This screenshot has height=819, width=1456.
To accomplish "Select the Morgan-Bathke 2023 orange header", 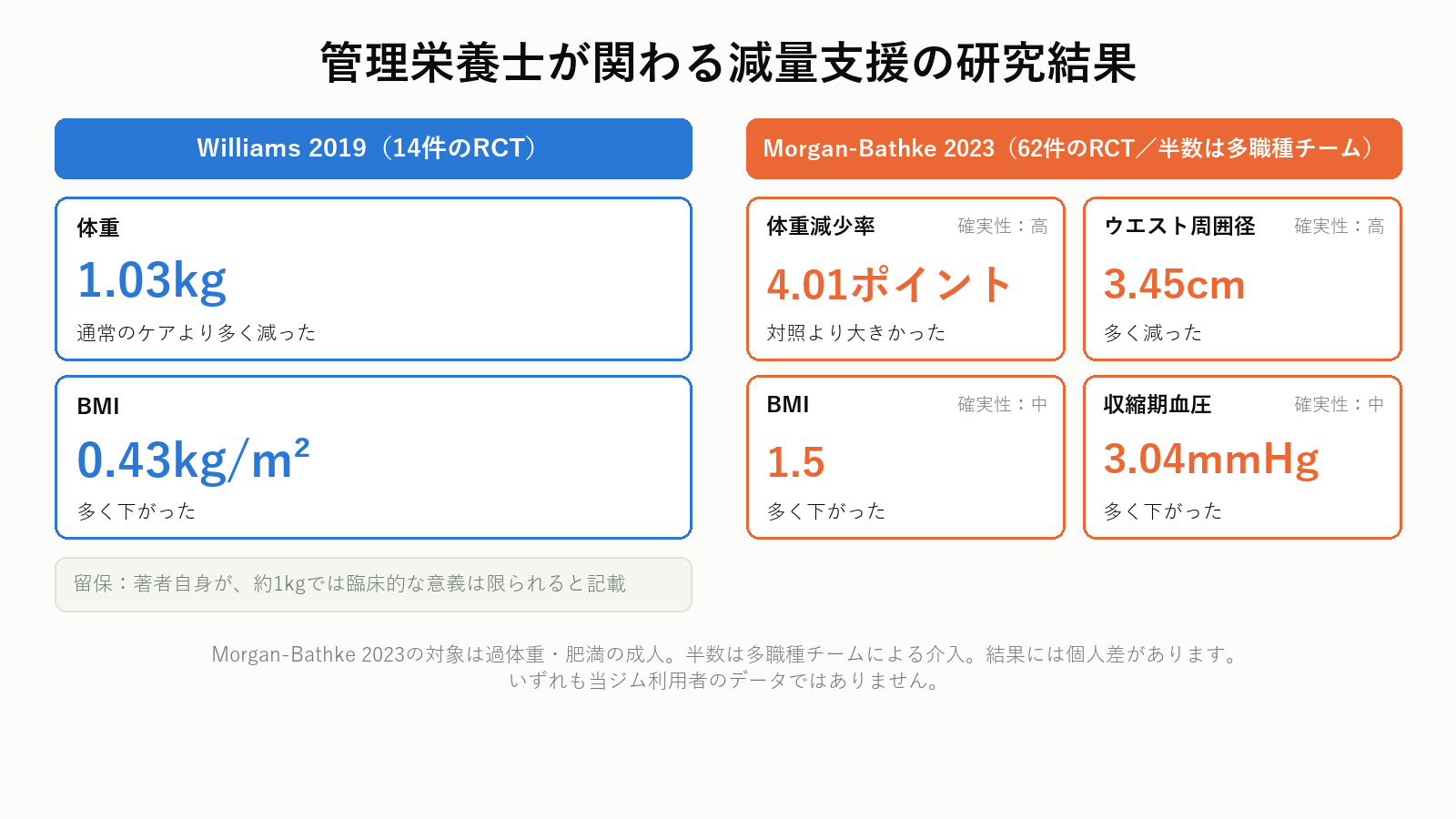I will click(x=1074, y=148).
